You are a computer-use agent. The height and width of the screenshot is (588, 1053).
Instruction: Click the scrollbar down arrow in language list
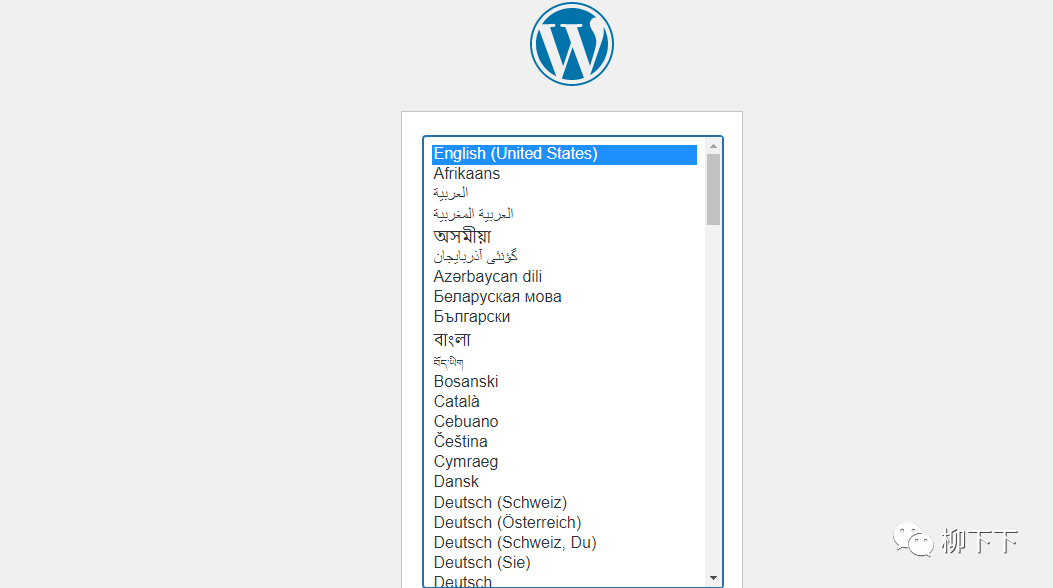pos(713,578)
